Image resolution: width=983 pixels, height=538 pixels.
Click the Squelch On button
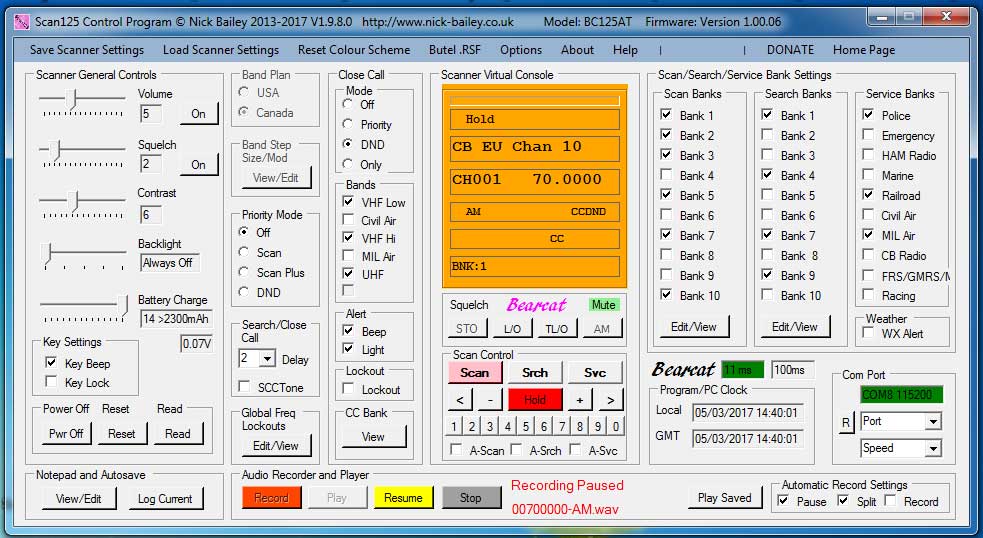(x=198, y=164)
